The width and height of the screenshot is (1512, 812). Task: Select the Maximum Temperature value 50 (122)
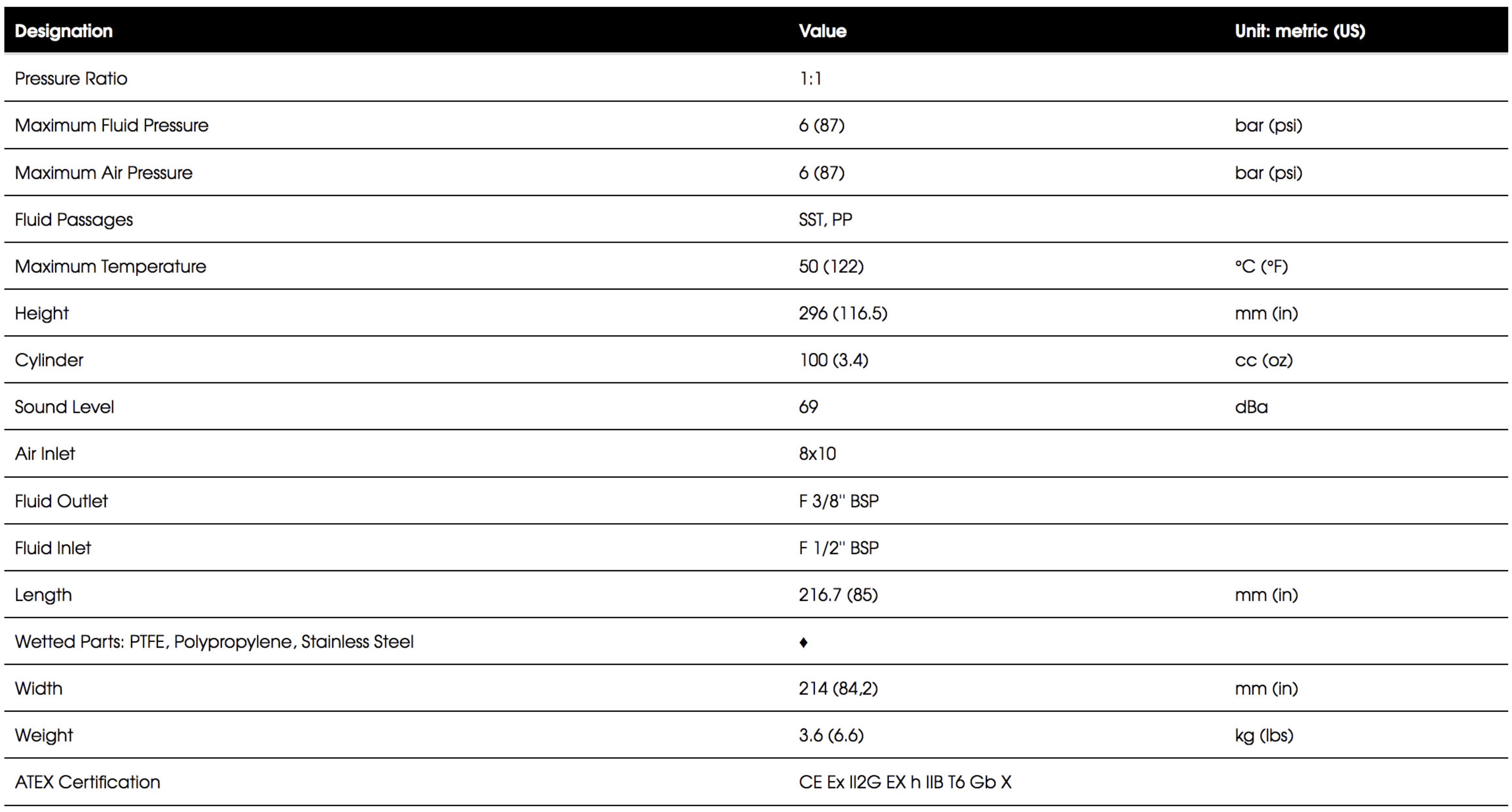click(831, 266)
